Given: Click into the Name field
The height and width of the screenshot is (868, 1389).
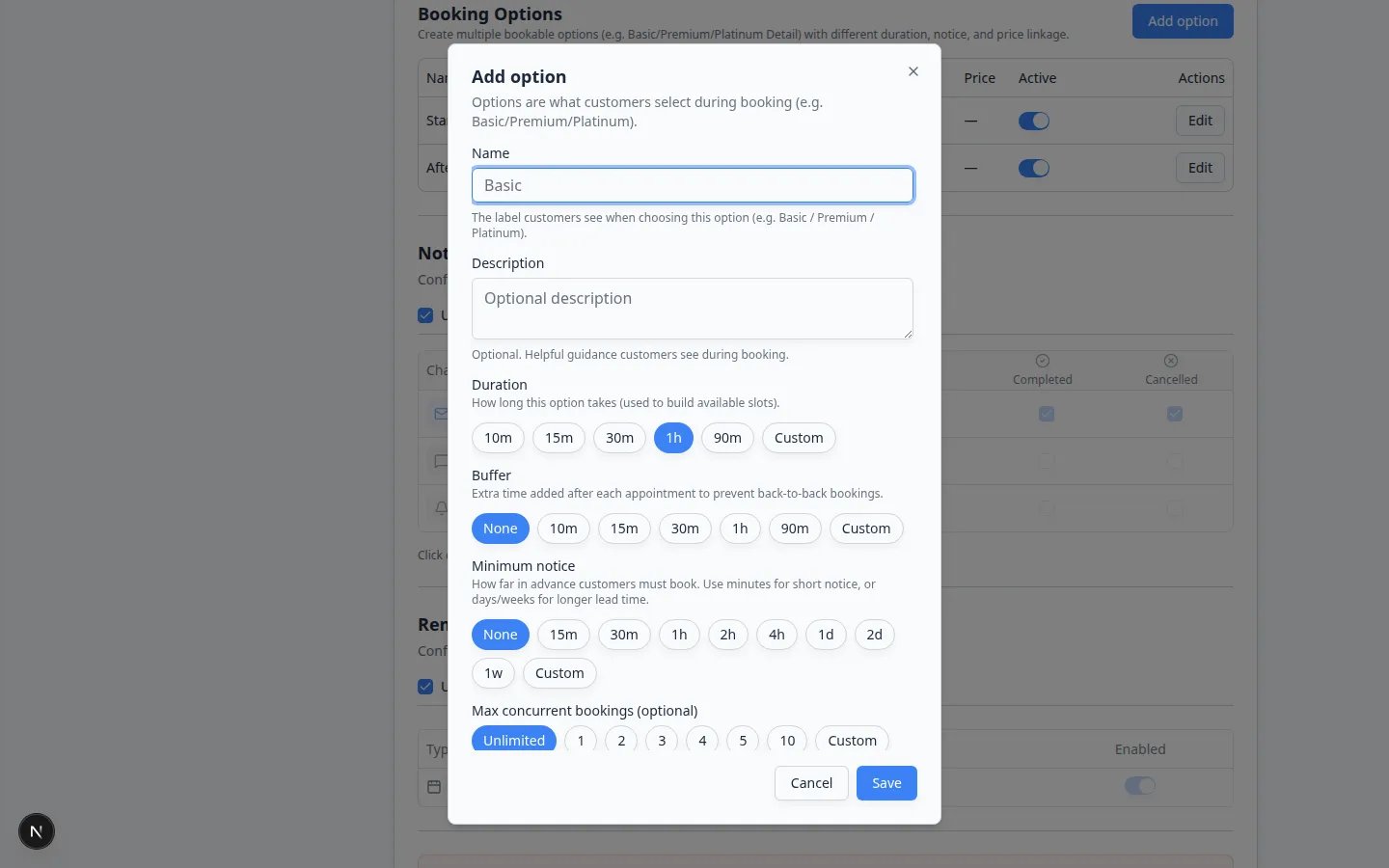Looking at the screenshot, I should tap(693, 185).
